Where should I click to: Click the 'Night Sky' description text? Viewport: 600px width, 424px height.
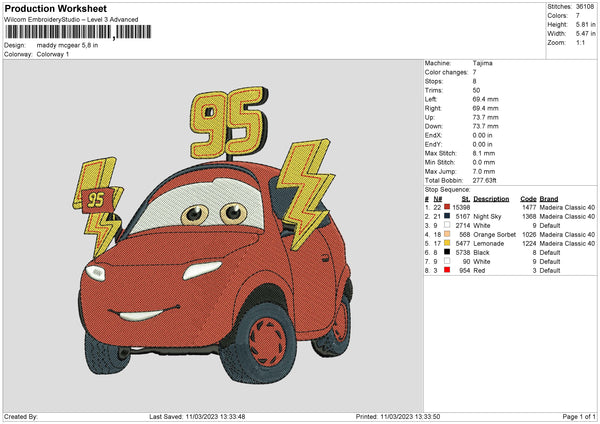coord(487,217)
